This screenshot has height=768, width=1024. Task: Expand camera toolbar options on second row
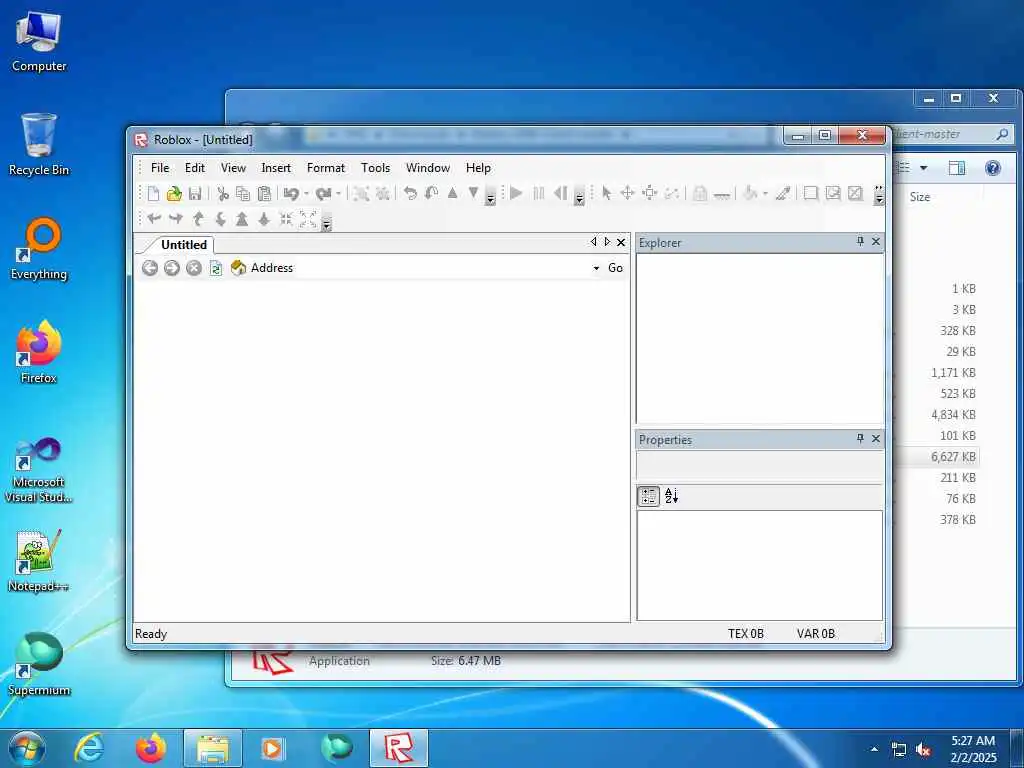pos(327,221)
